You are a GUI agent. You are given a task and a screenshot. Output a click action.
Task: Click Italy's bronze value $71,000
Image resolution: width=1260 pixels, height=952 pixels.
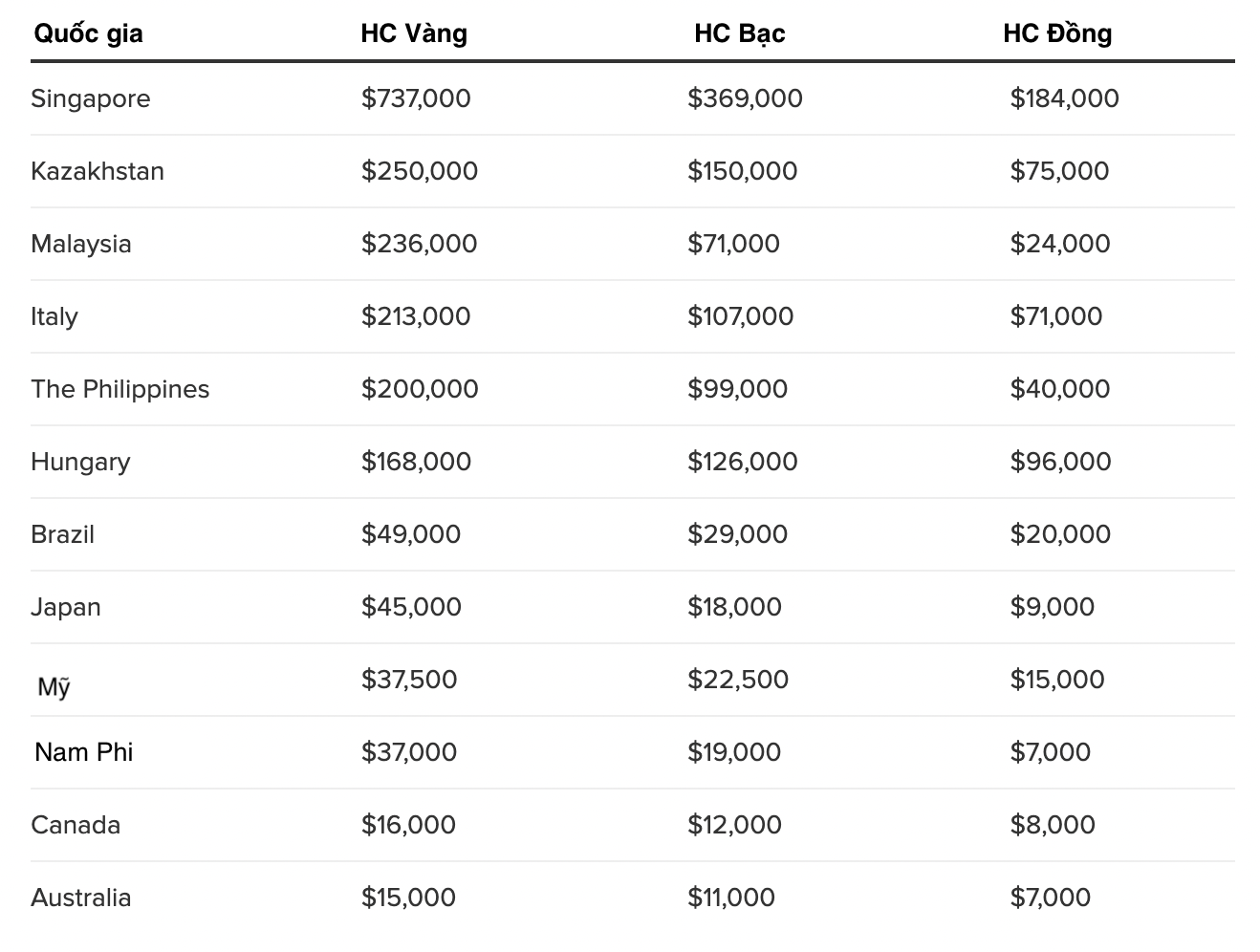(1055, 316)
